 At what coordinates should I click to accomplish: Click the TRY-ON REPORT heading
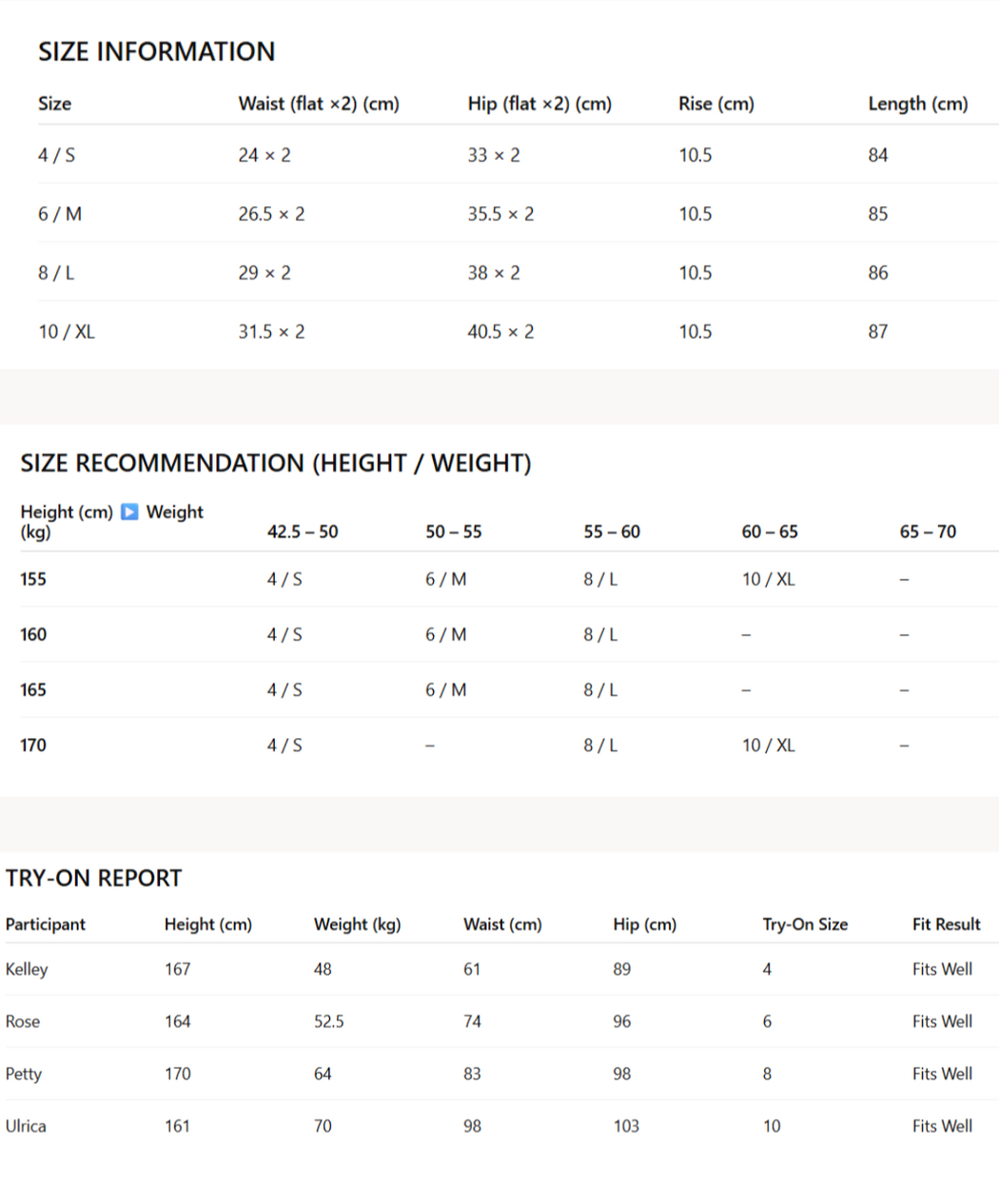[x=93, y=878]
